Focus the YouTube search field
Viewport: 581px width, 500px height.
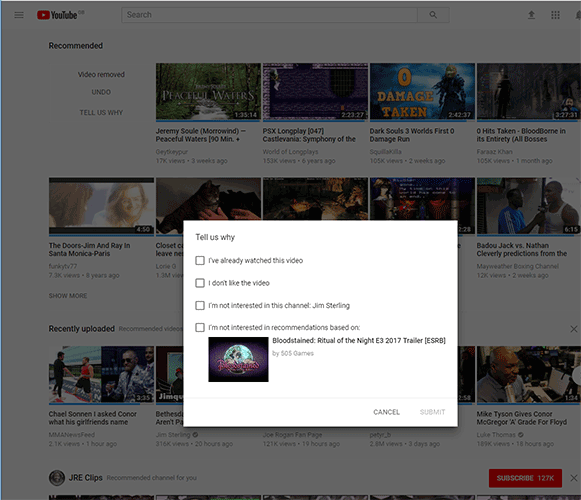[x=269, y=15]
